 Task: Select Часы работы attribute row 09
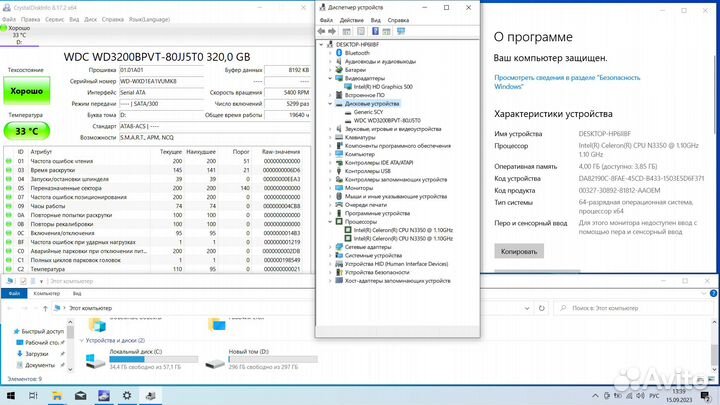[x=157, y=206]
